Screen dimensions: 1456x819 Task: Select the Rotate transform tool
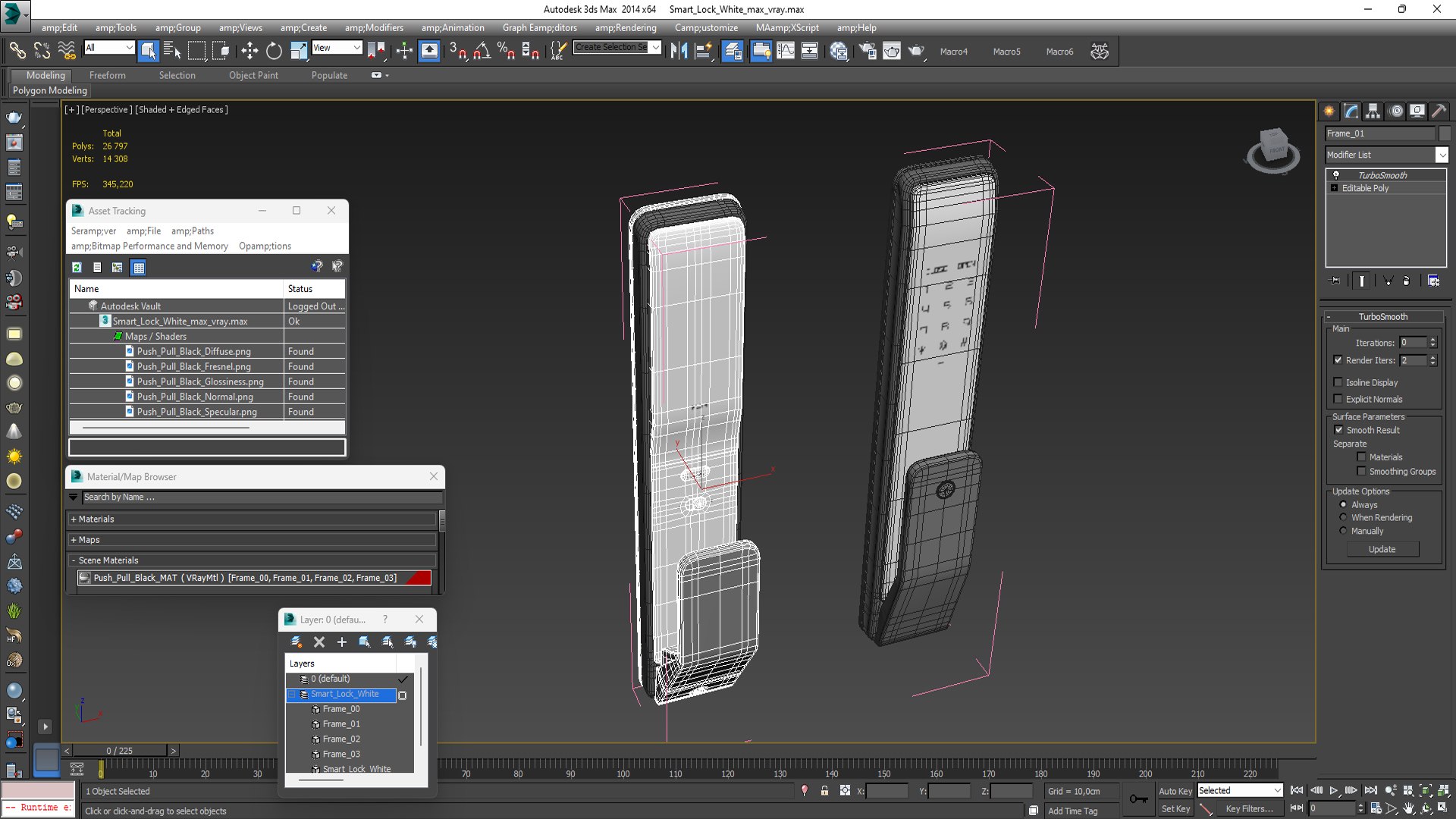click(x=274, y=51)
